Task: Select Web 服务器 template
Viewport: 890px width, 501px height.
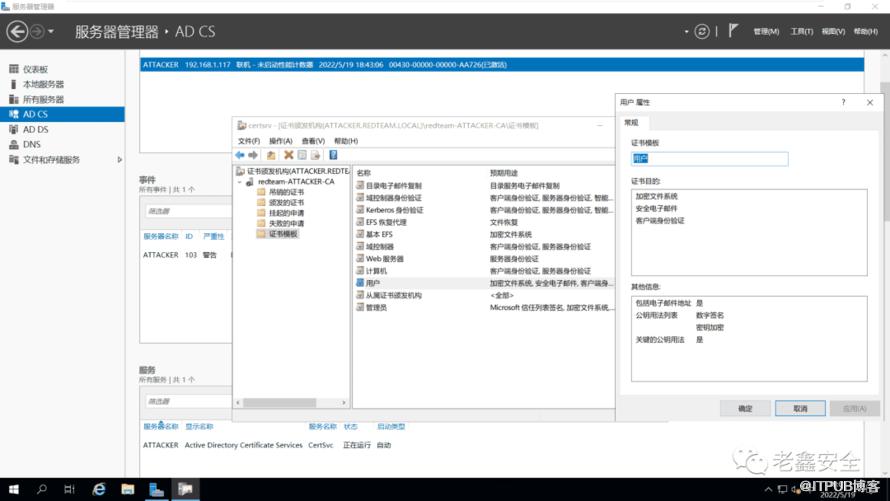Action: tap(384, 259)
